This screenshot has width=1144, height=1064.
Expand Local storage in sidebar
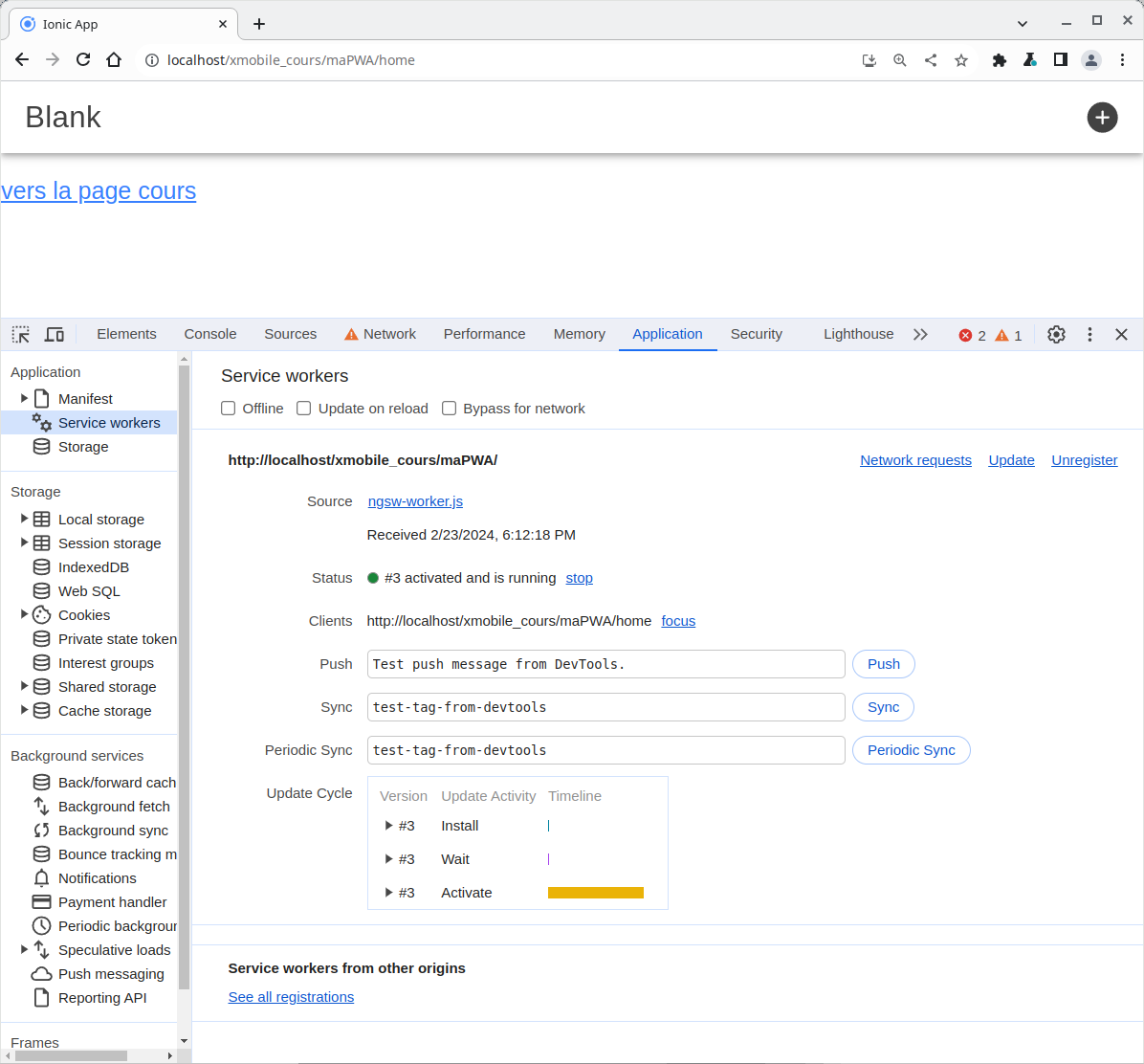tap(24, 519)
